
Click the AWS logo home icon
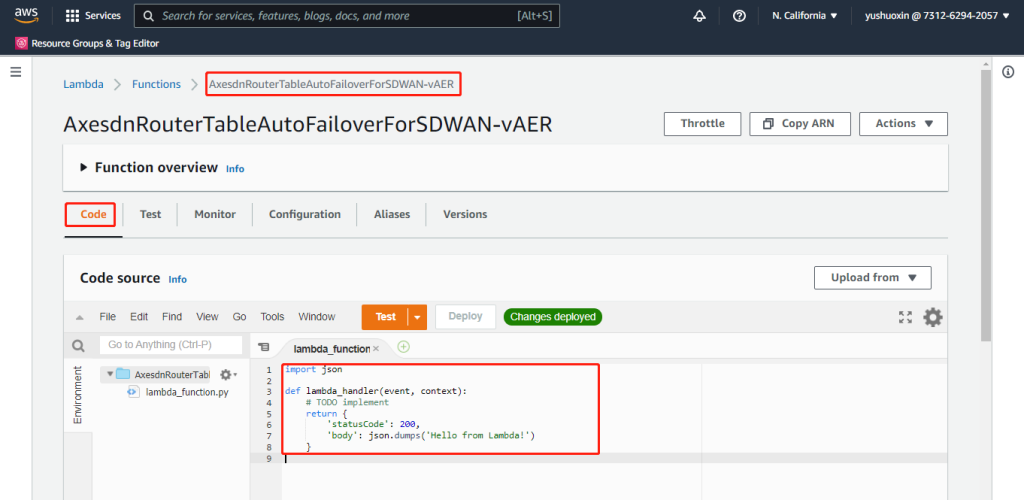click(26, 15)
